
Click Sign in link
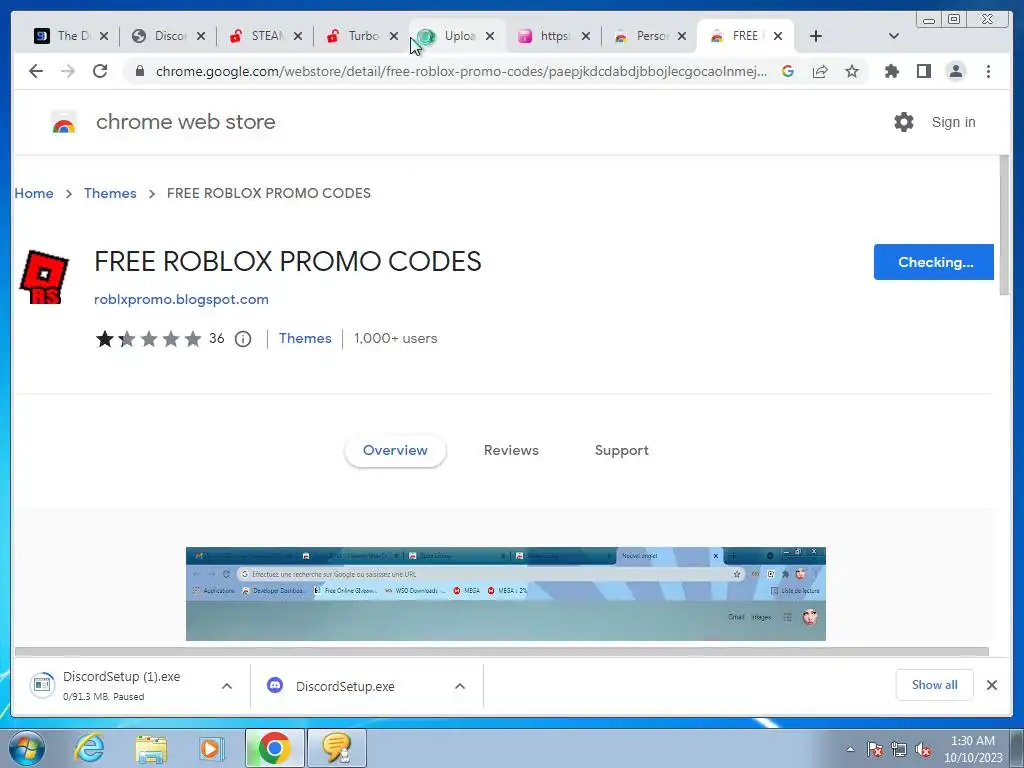coord(953,122)
